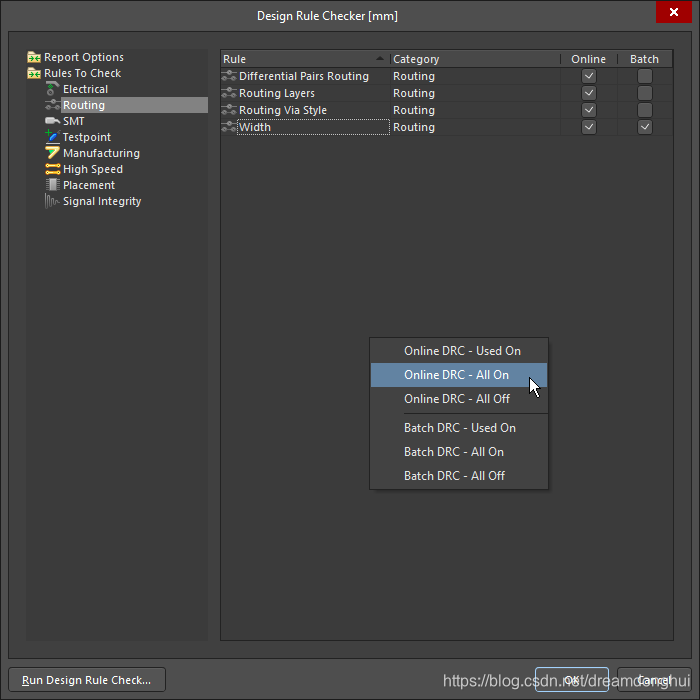Click the Differential Pairs Routing rule icon
700x700 pixels.
229,76
